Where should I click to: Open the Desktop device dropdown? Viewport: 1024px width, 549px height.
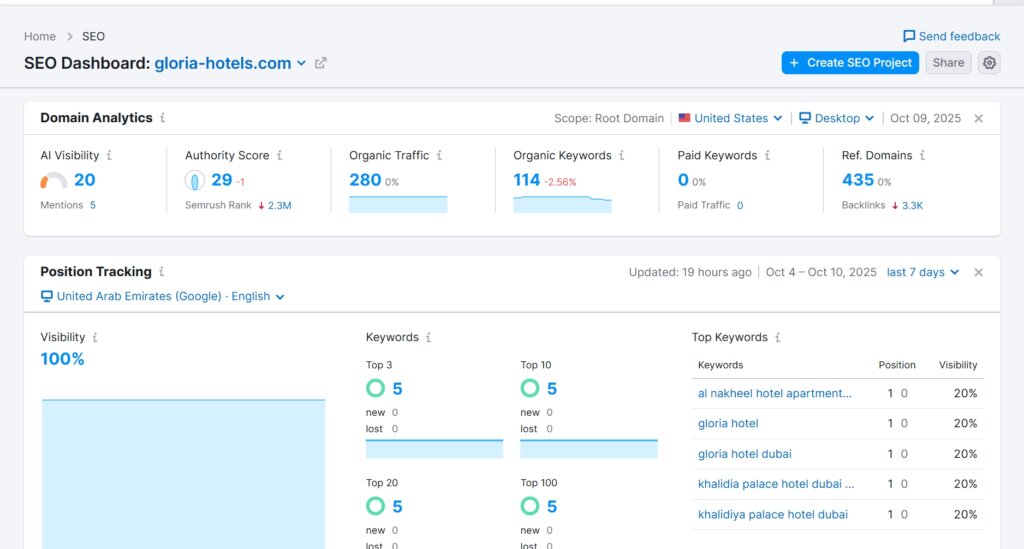point(837,118)
